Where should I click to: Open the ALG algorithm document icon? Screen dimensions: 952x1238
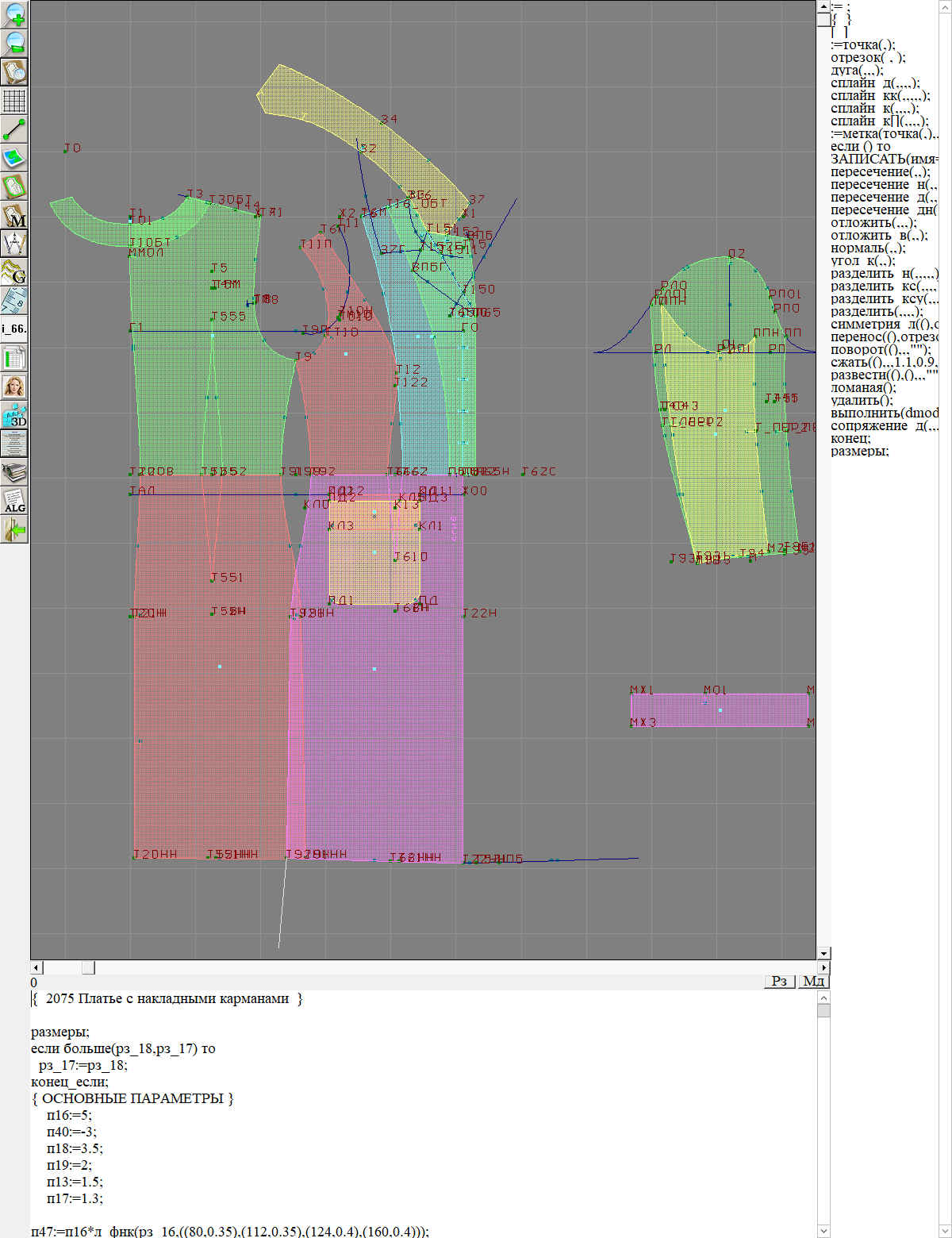tap(15, 501)
